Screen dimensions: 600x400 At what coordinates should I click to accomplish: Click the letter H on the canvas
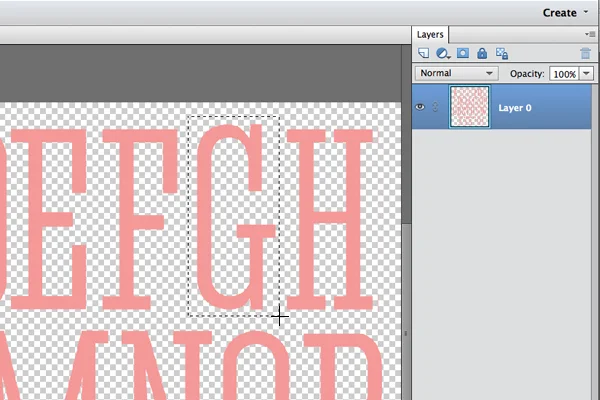(329, 219)
